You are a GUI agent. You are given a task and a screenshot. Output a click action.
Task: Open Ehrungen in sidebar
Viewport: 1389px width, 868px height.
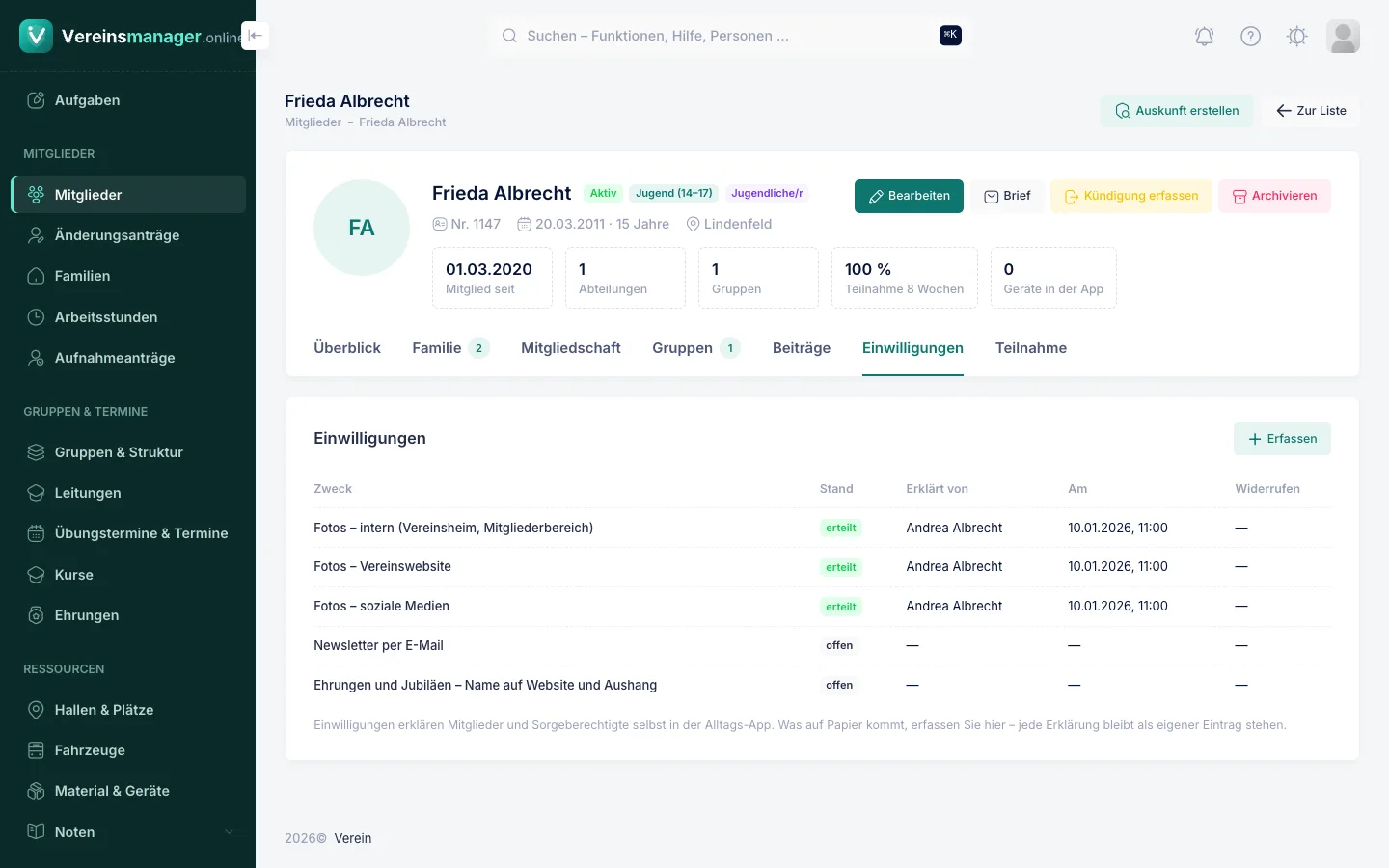tap(127, 615)
